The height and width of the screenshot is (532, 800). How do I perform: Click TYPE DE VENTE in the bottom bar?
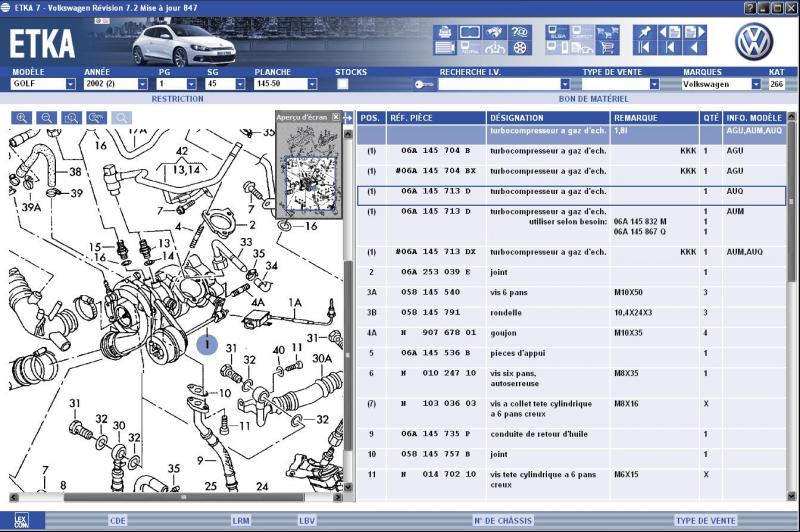click(x=706, y=521)
